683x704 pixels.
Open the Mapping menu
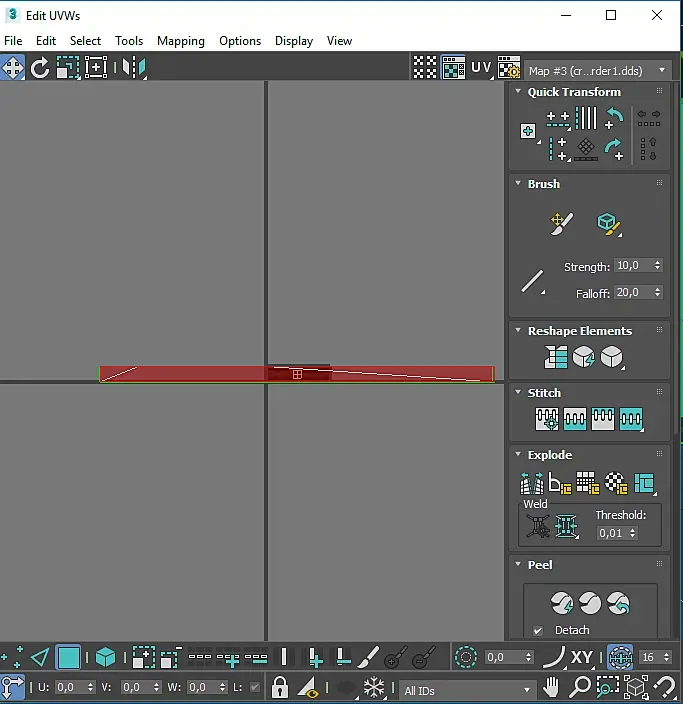tap(180, 41)
